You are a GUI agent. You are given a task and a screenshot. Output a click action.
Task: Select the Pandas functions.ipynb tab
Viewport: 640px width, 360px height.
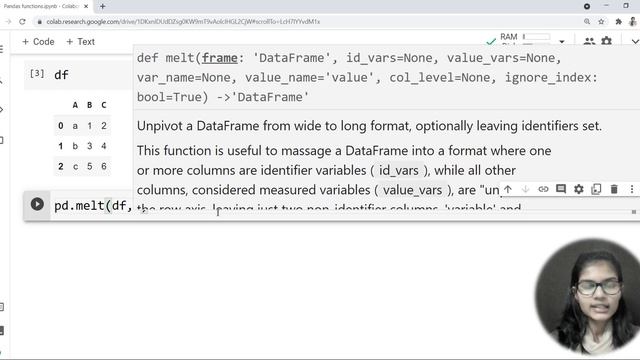point(41,7)
